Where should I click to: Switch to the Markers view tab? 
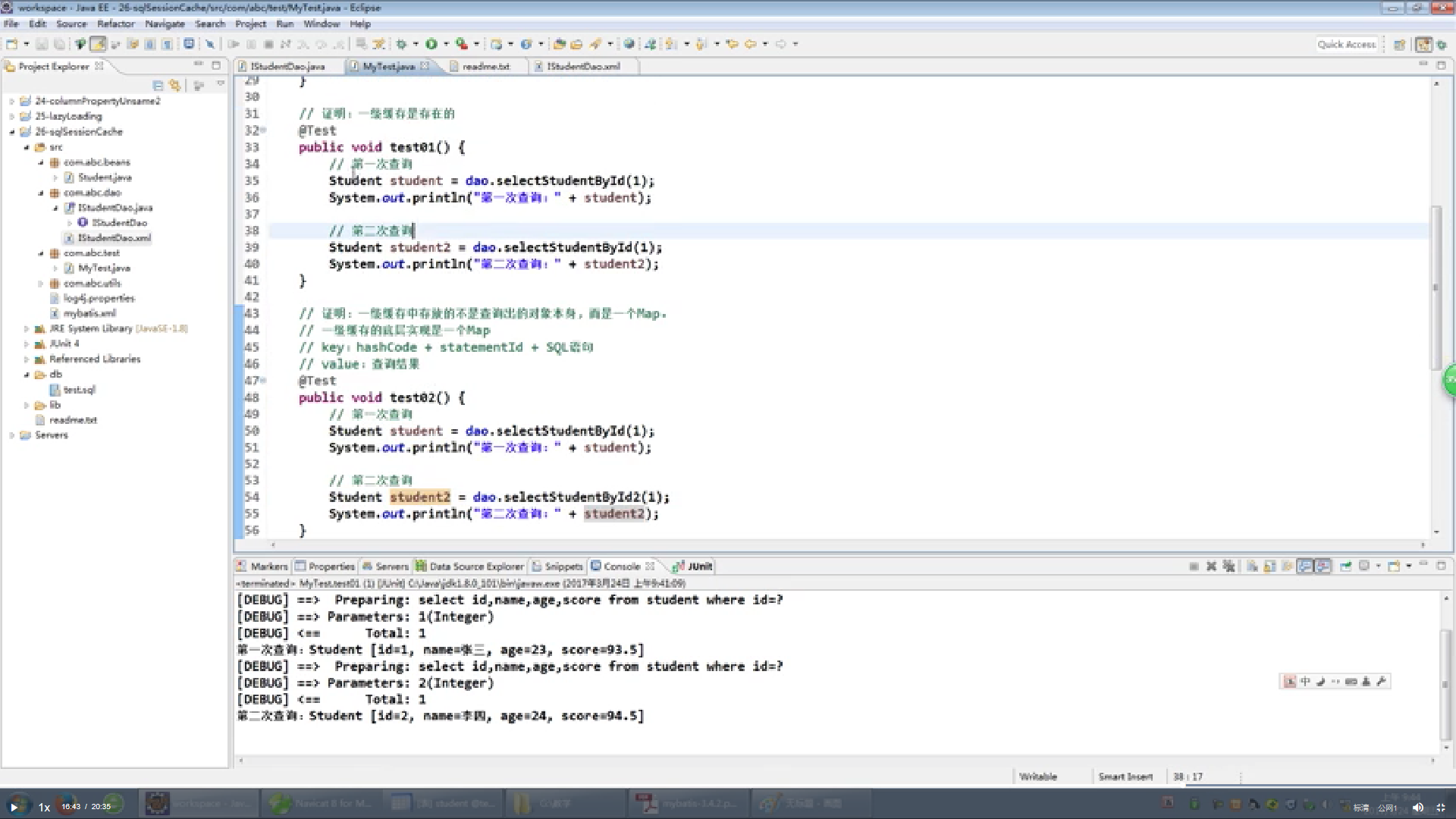(x=262, y=566)
